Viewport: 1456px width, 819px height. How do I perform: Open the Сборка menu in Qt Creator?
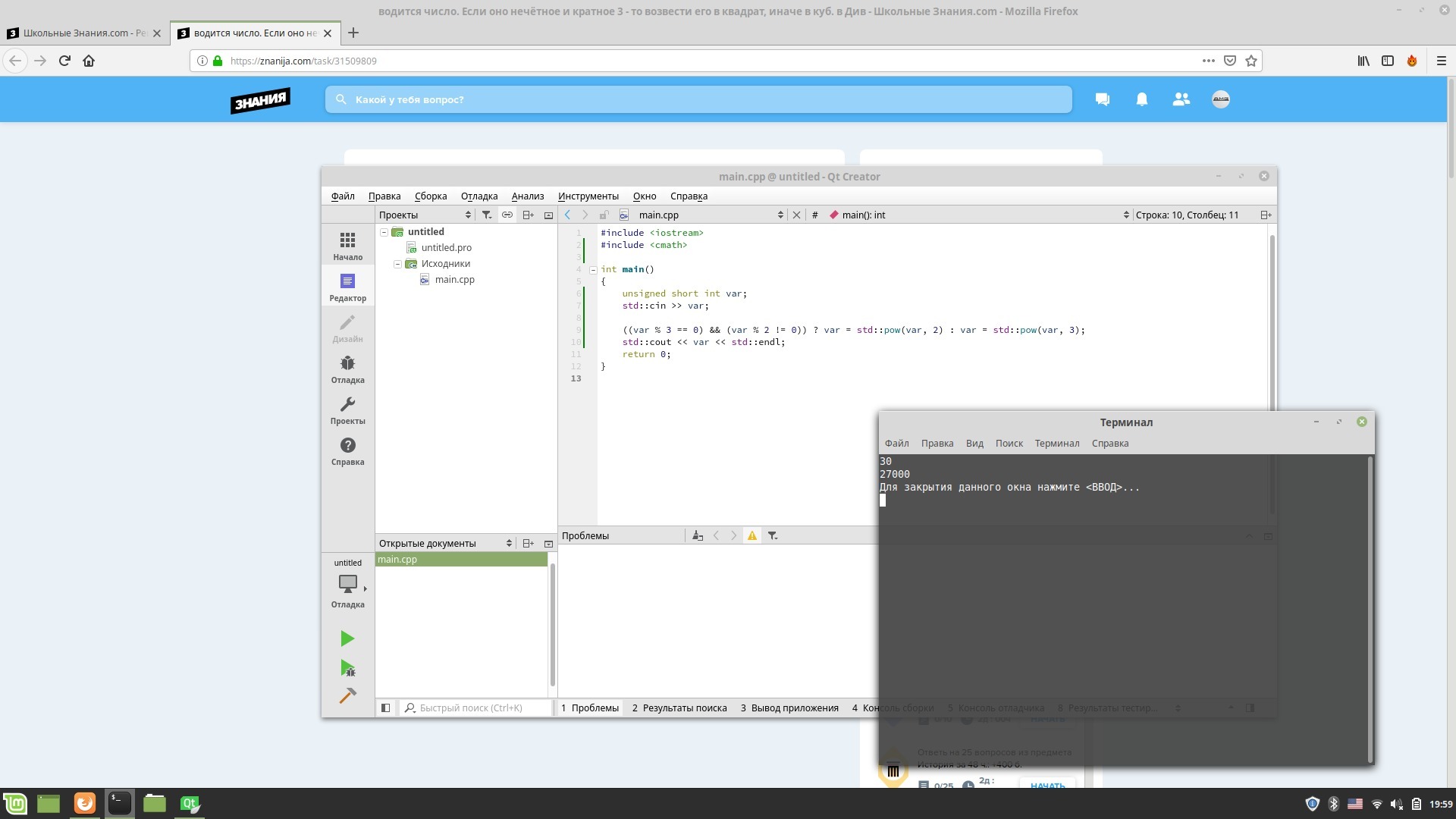[x=430, y=196]
